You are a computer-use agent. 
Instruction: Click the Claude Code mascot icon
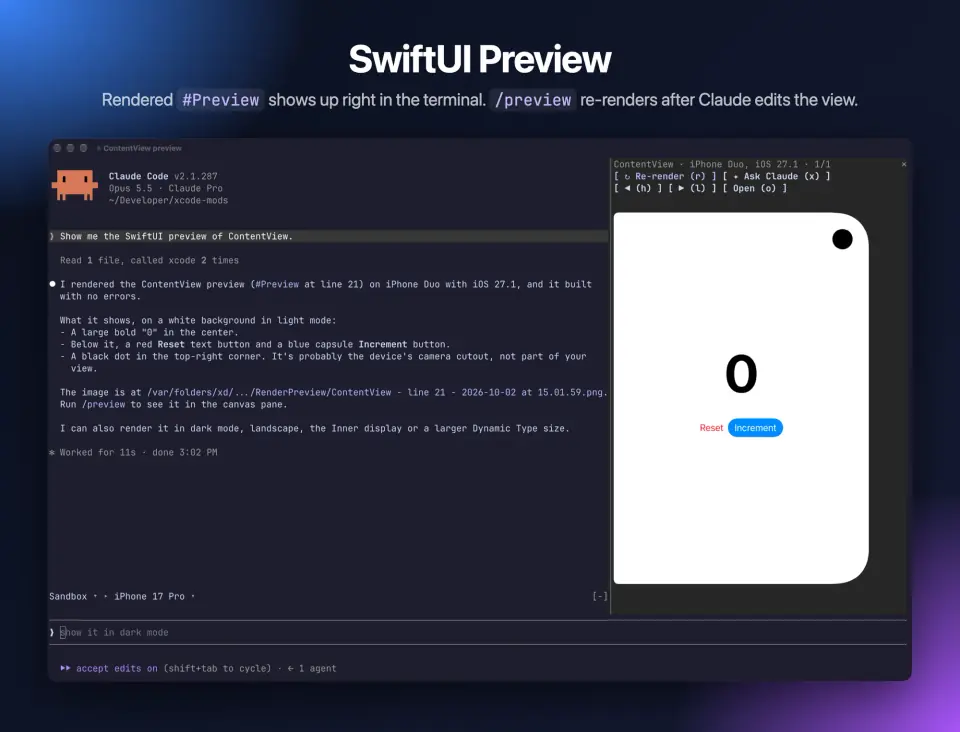pyautogui.click(x=75, y=185)
